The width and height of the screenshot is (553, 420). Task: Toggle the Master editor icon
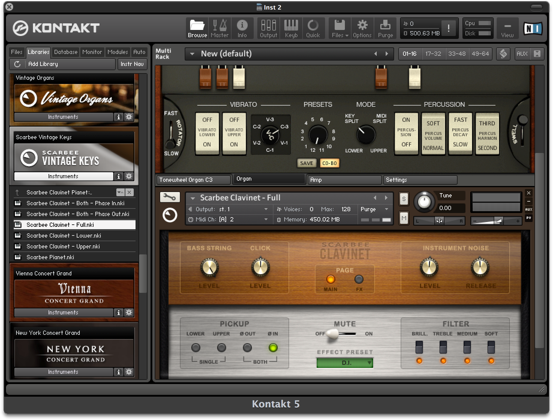click(x=219, y=28)
